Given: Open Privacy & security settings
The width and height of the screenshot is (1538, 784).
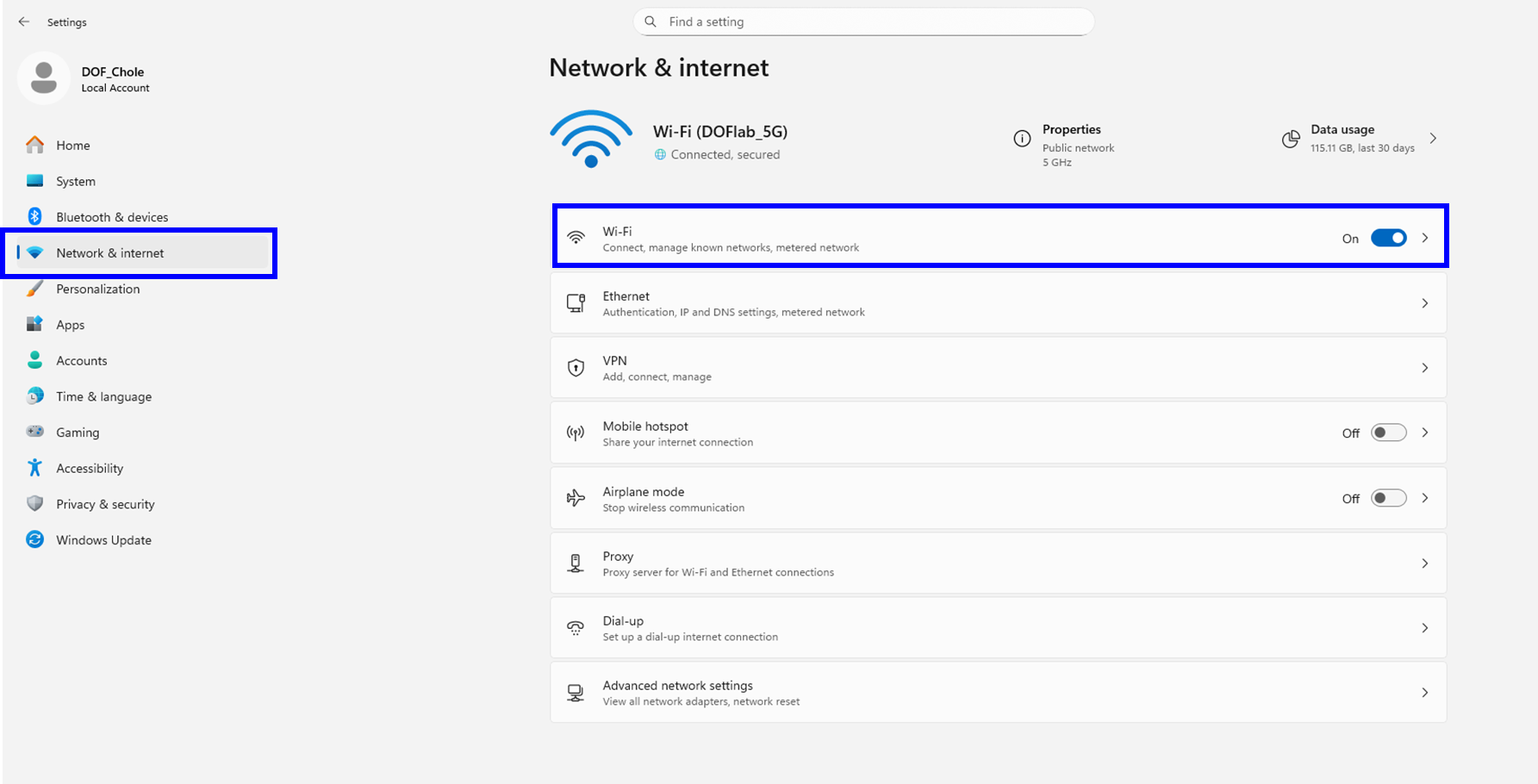Looking at the screenshot, I should pyautogui.click(x=105, y=504).
